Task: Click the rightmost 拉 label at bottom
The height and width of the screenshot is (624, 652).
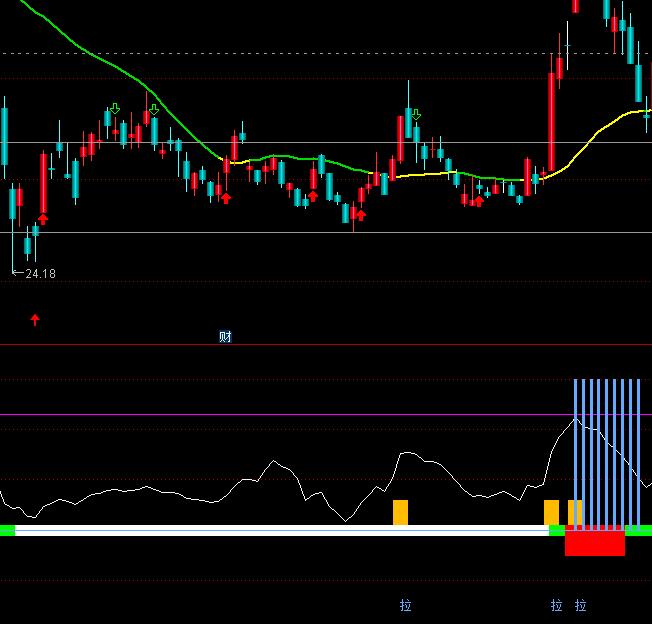Action: point(581,605)
